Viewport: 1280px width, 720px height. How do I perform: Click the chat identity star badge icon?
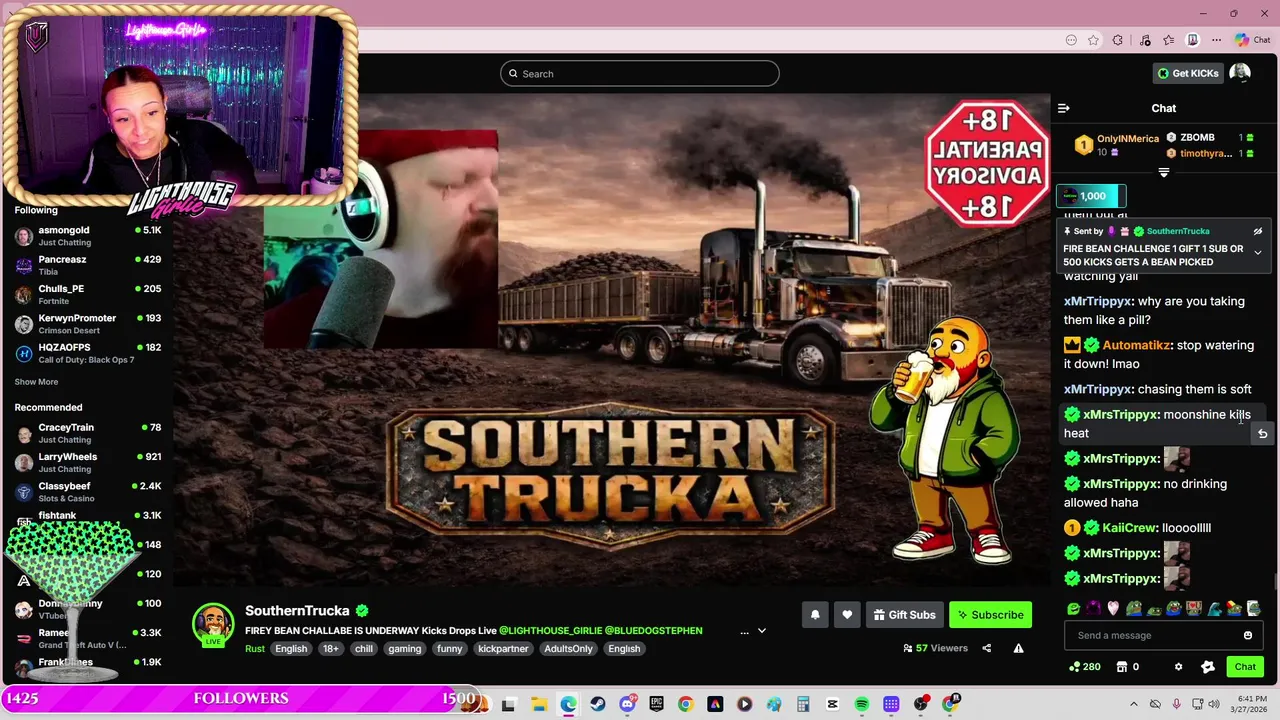coord(1208,667)
